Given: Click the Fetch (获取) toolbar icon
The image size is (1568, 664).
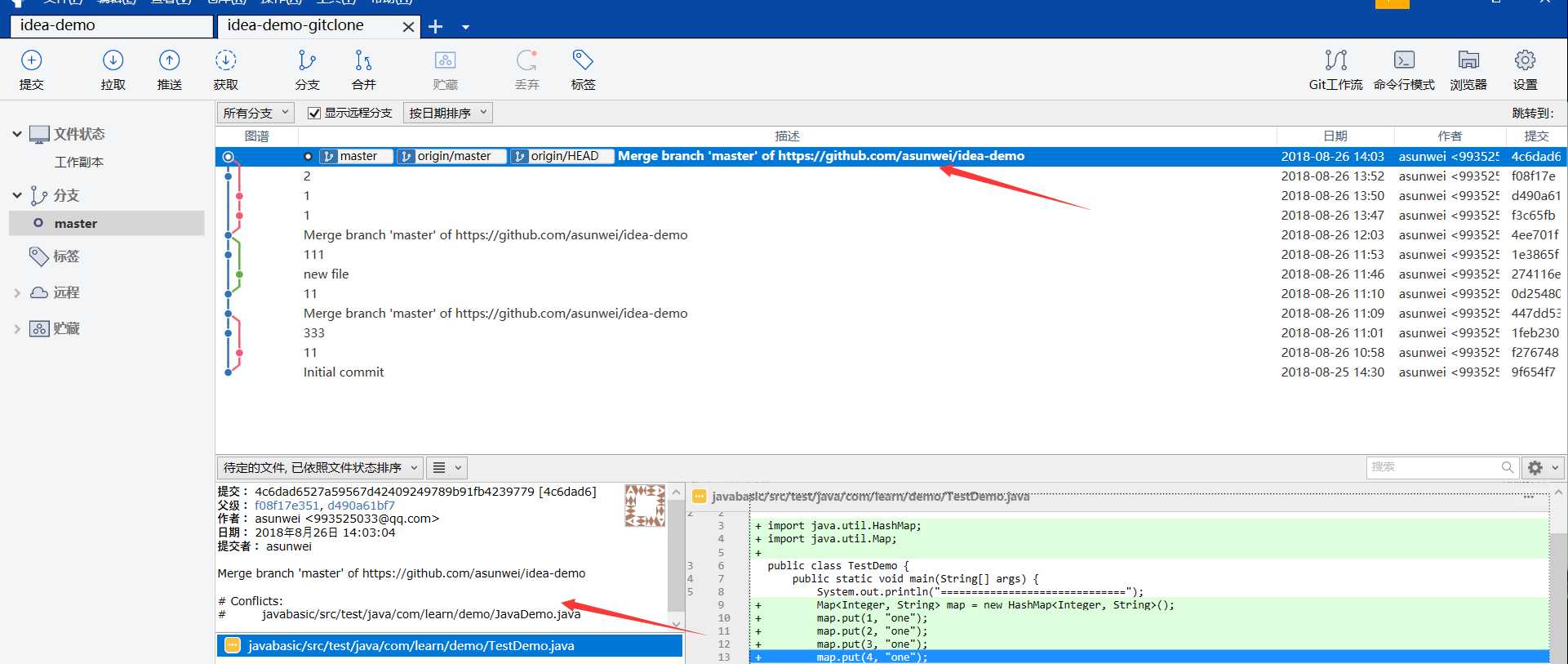Looking at the screenshot, I should click(x=225, y=60).
